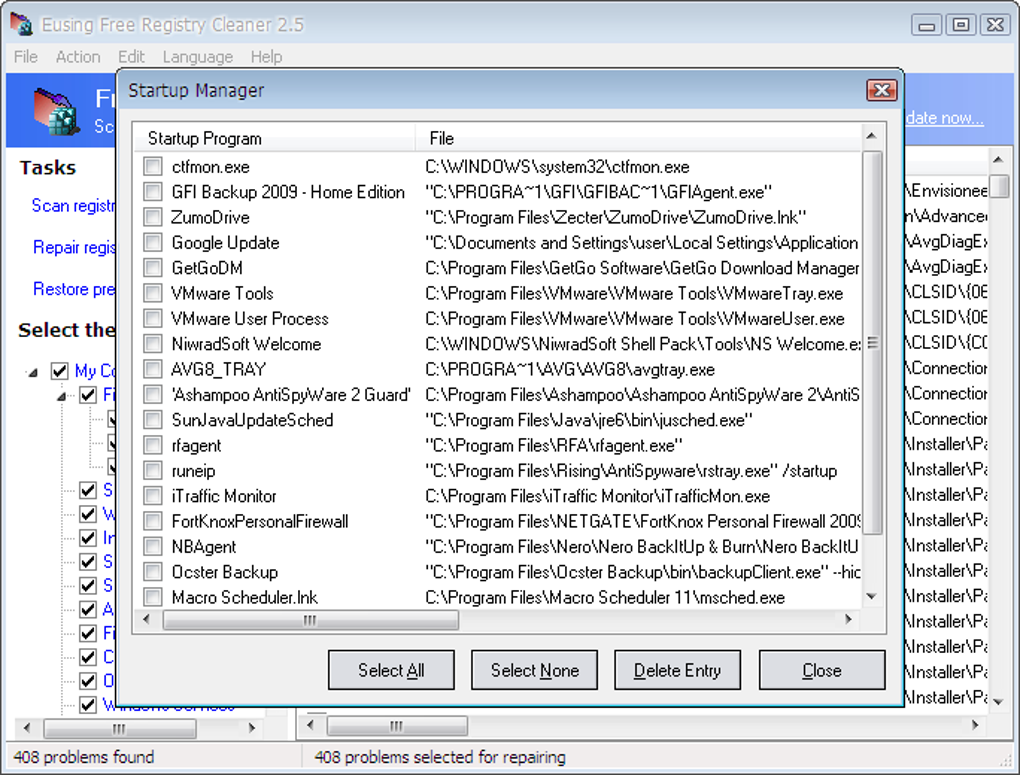Click the Delete Entry button
1020x775 pixels.
[677, 670]
